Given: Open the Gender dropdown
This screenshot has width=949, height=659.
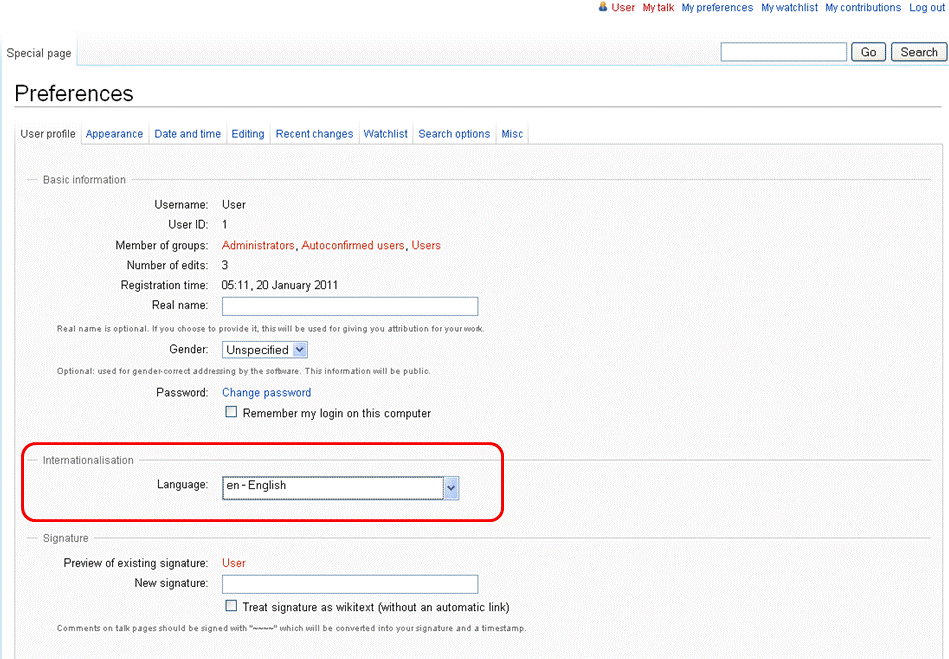Looking at the screenshot, I should [x=264, y=350].
